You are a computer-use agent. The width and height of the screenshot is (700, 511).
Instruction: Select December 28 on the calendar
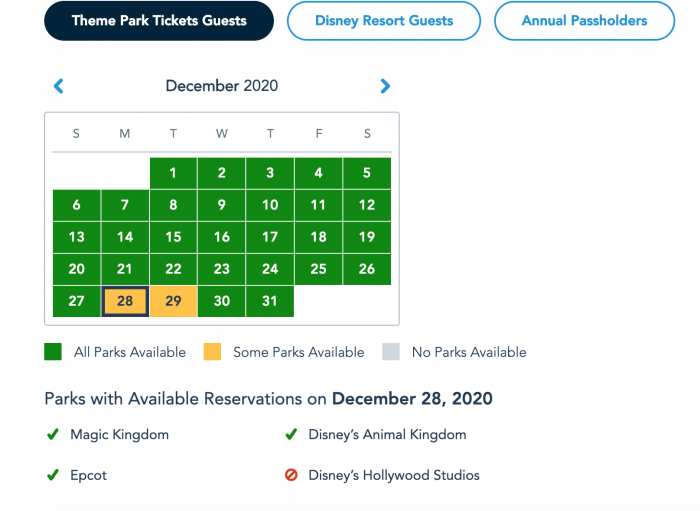tap(125, 301)
